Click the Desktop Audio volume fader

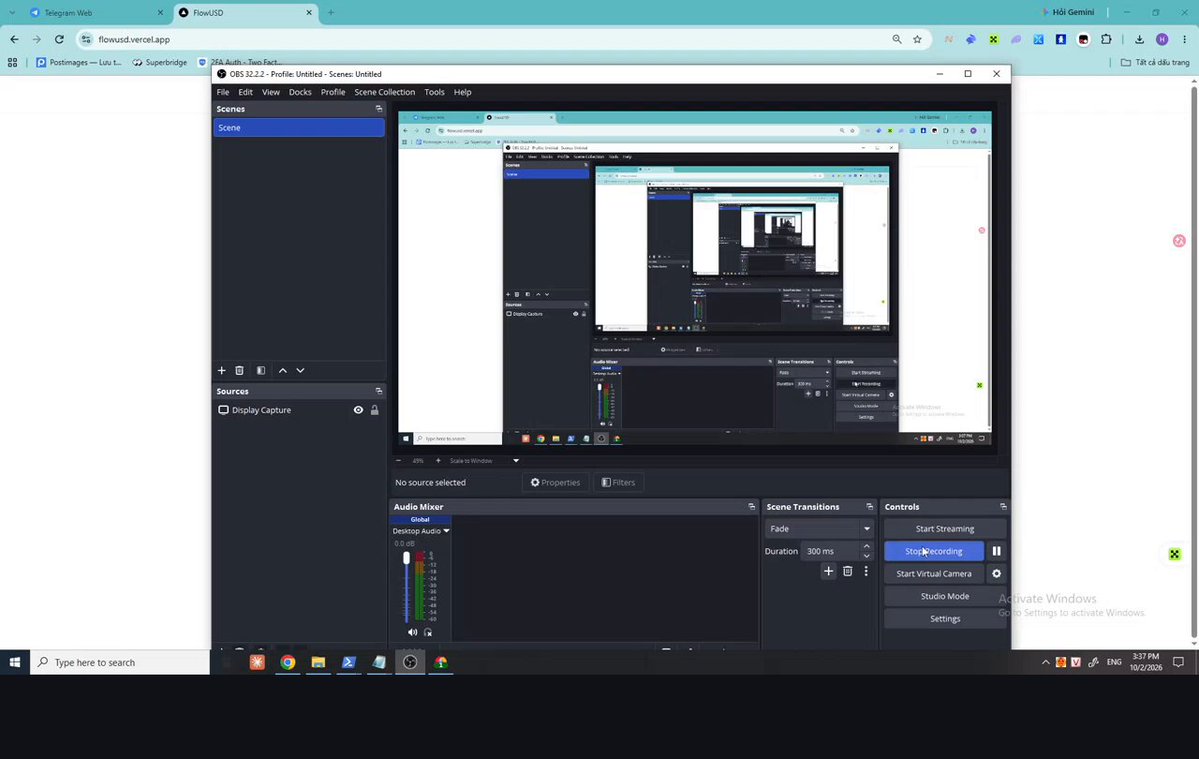[x=406, y=558]
